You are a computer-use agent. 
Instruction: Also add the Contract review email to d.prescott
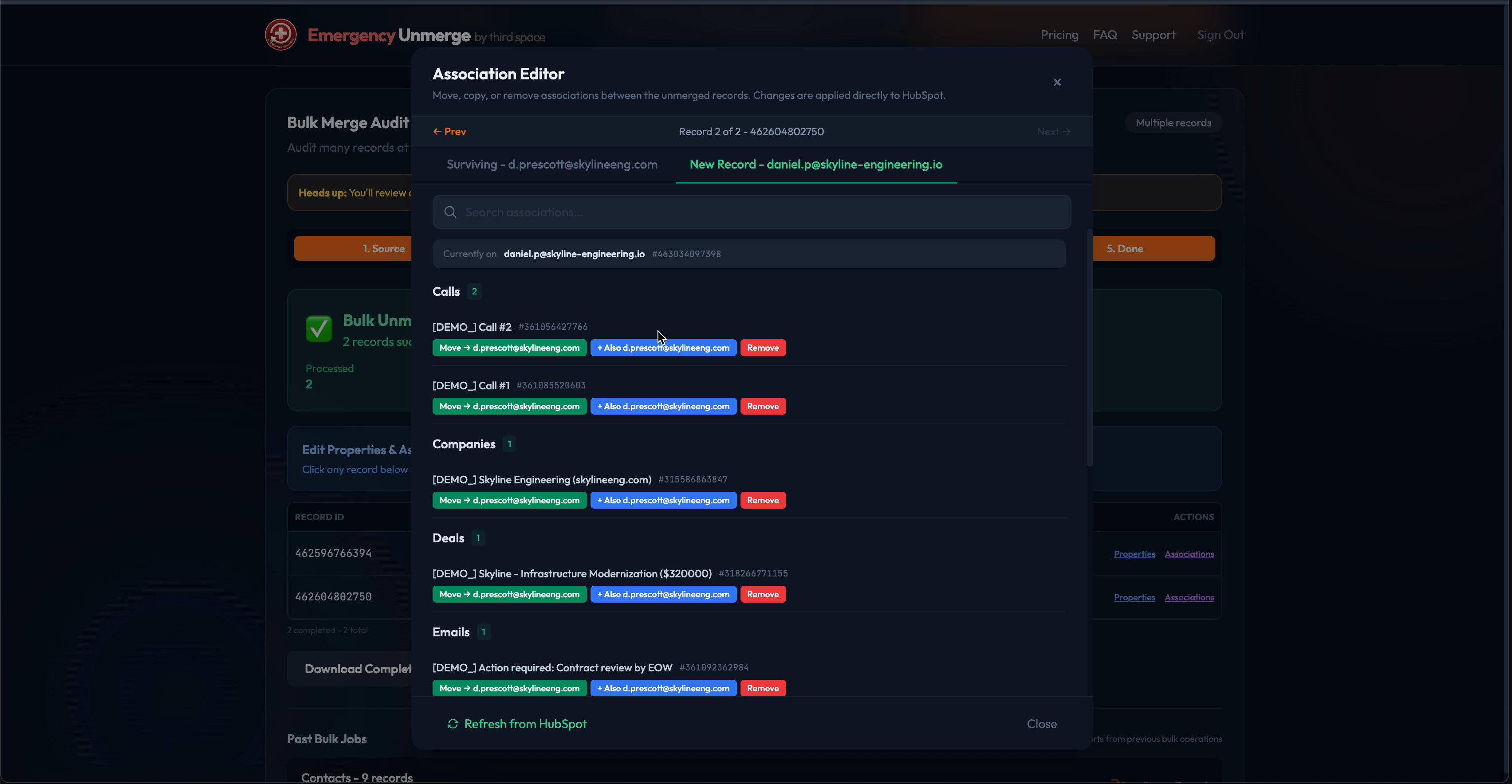pos(663,688)
